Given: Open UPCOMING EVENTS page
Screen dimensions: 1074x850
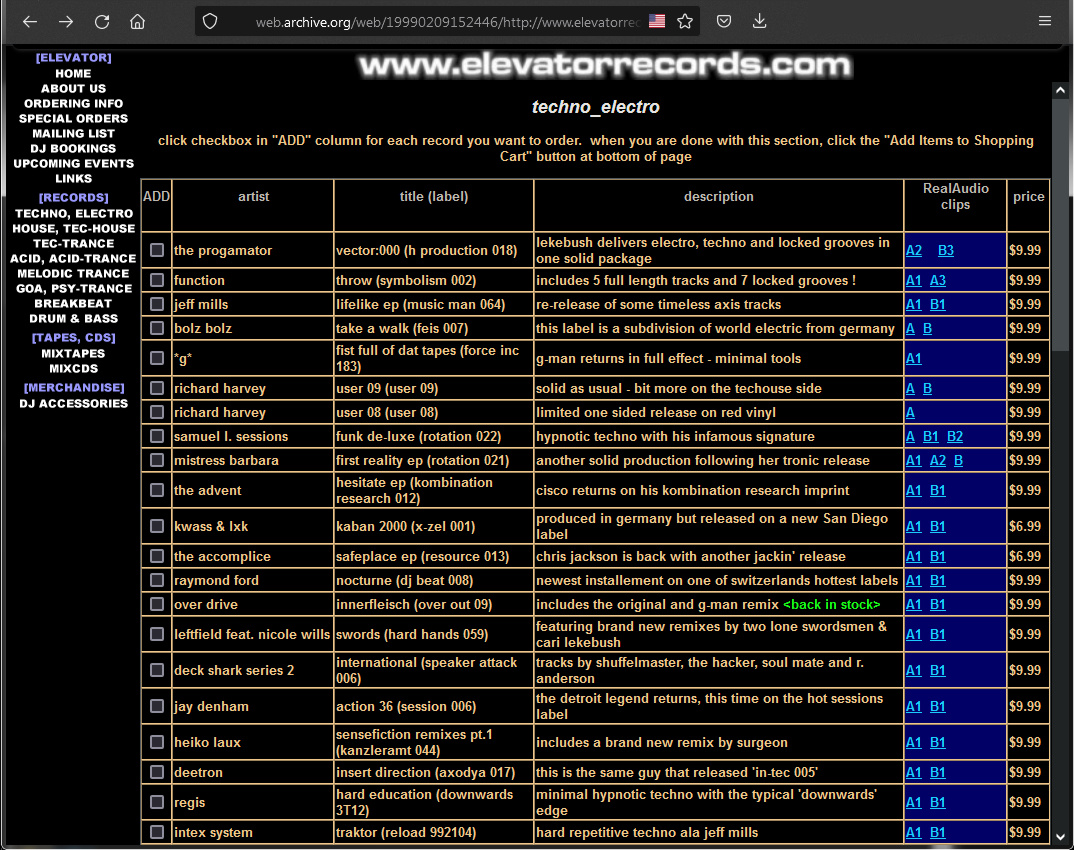Looking at the screenshot, I should pos(73,164).
